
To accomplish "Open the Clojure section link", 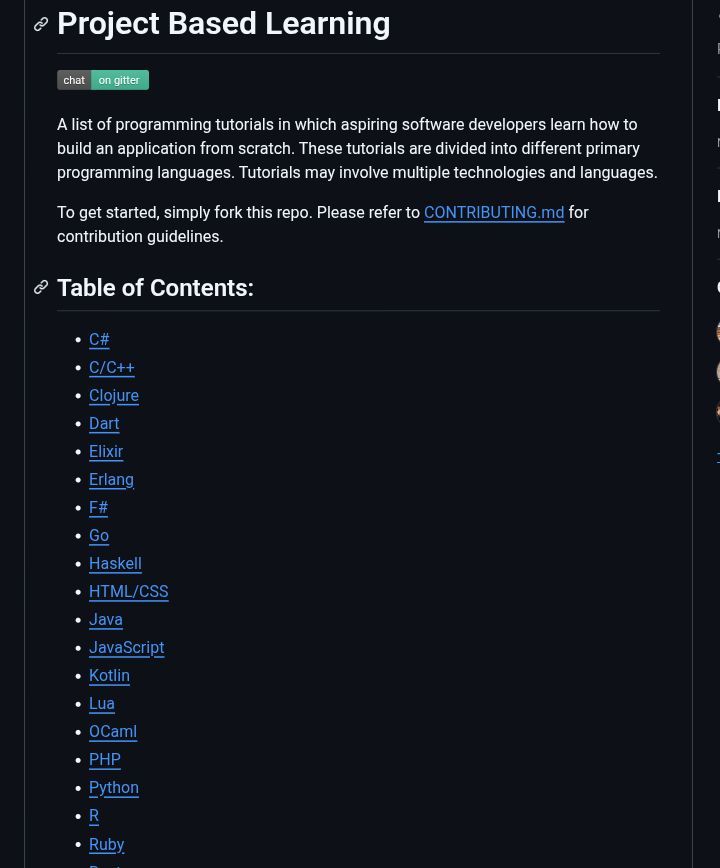I will pos(114,395).
